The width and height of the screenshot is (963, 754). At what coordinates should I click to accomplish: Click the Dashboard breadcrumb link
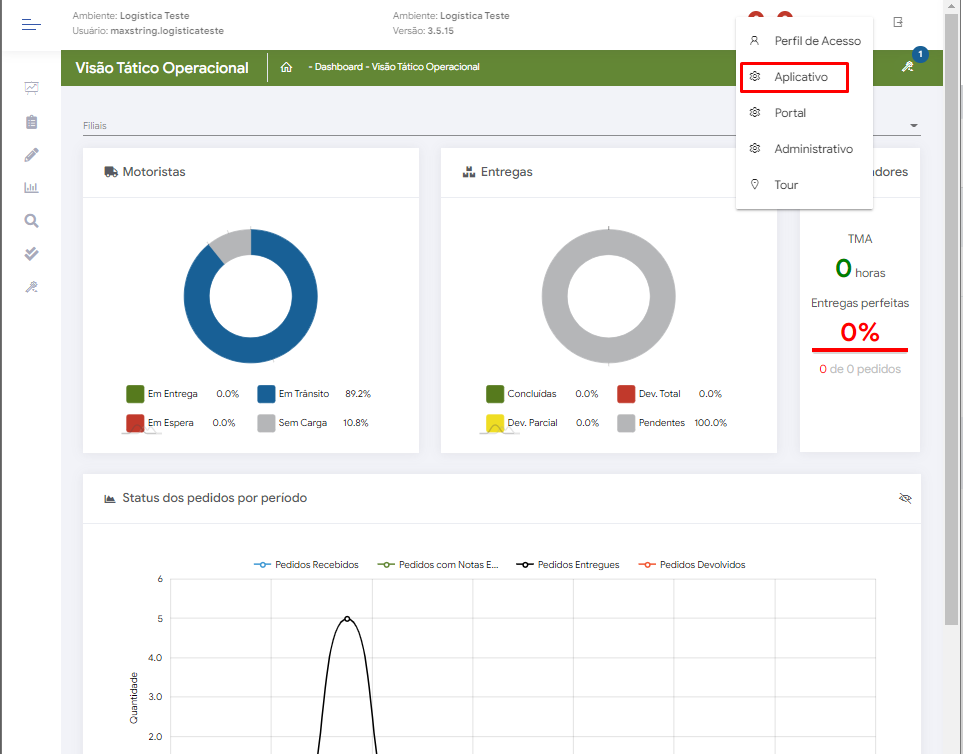click(338, 67)
